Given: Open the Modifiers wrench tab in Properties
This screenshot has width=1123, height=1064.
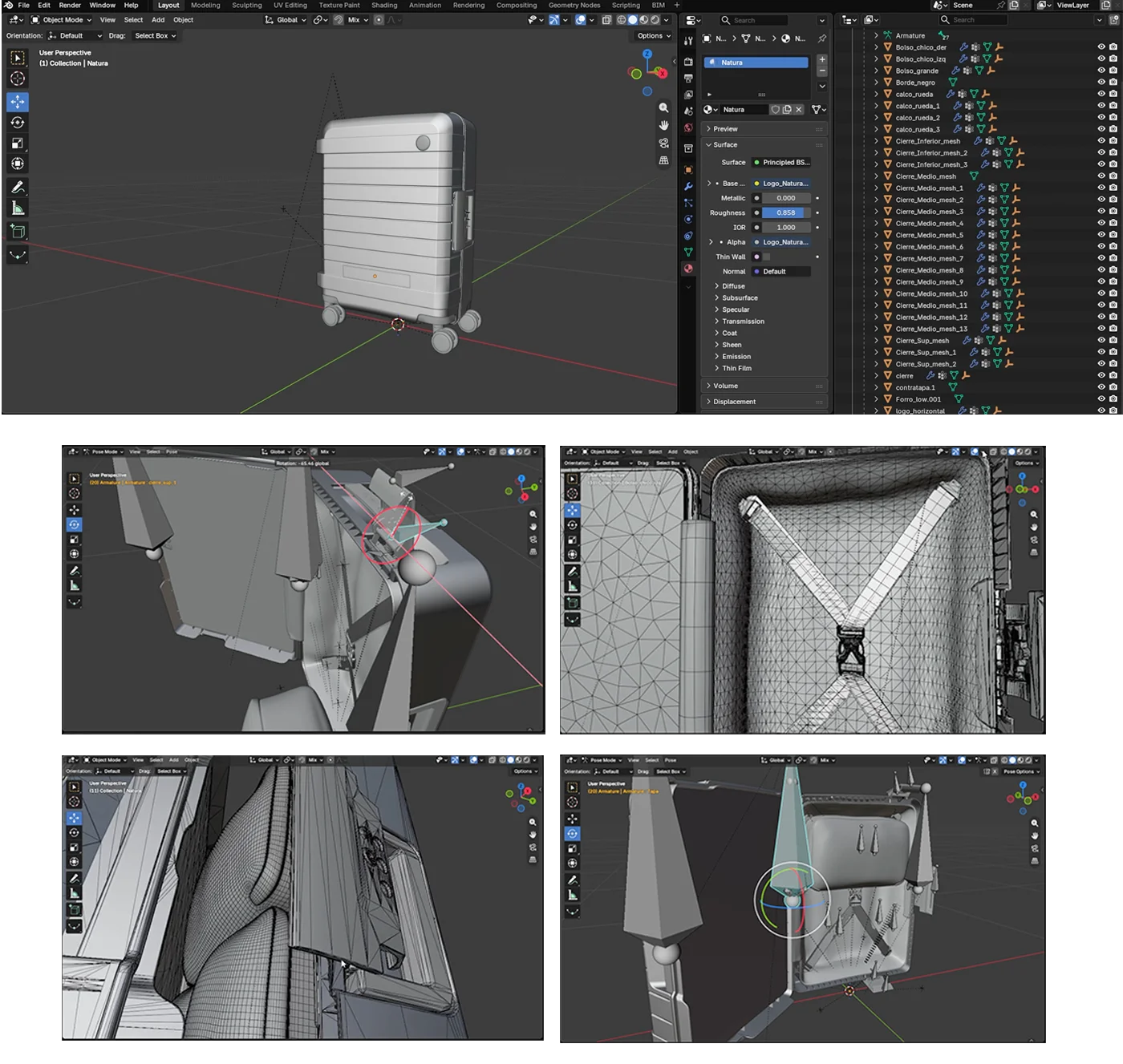Looking at the screenshot, I should pyautogui.click(x=688, y=186).
